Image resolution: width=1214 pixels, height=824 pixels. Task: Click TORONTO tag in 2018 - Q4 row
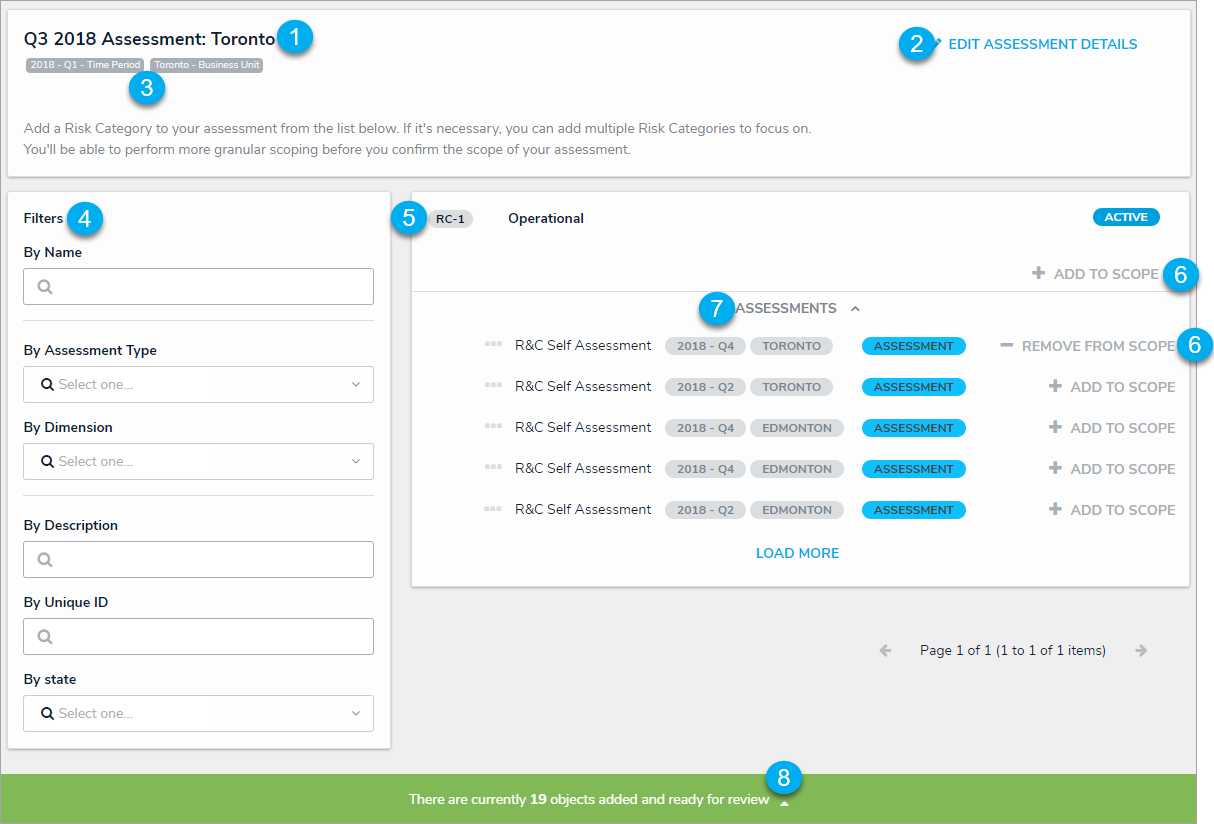[791, 346]
